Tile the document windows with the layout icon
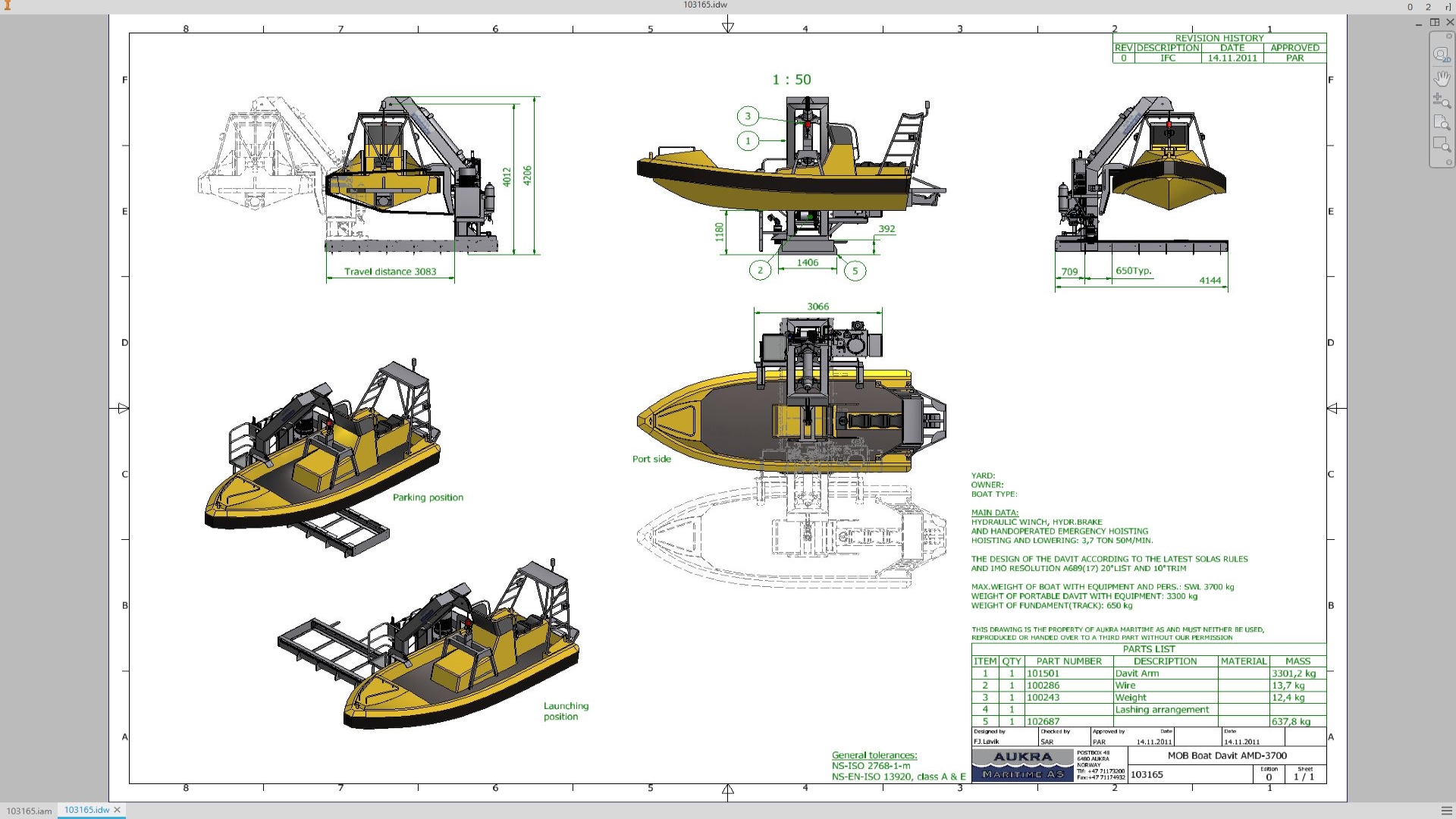 point(1434,23)
